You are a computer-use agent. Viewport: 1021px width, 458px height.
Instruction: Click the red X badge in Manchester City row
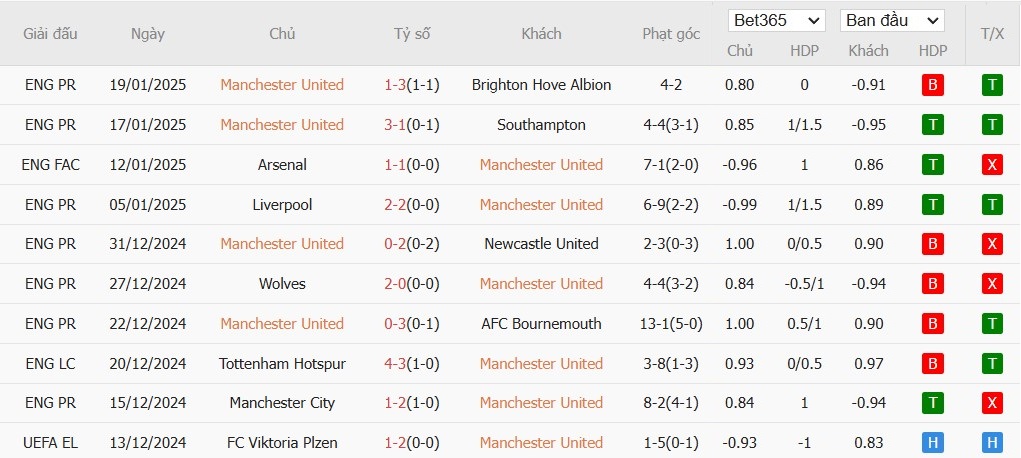point(992,403)
